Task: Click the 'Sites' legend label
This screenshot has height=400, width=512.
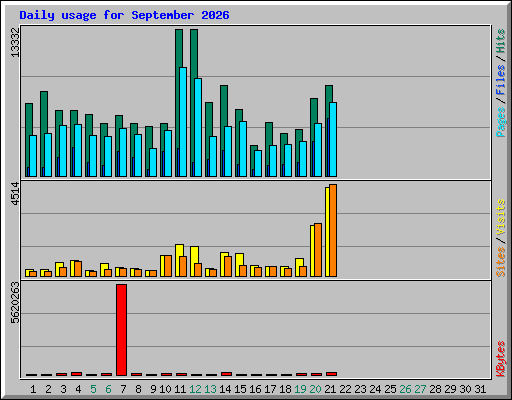Action: click(x=501, y=262)
